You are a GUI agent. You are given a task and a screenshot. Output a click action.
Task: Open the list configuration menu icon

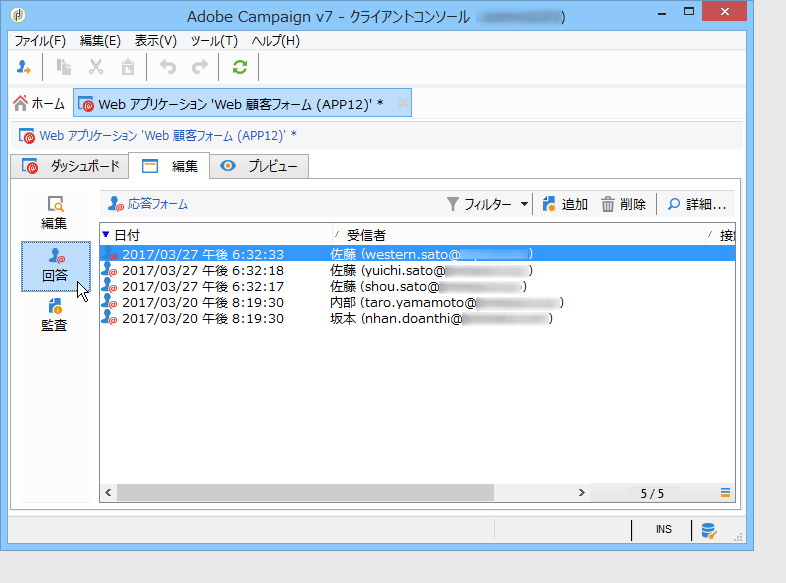(x=725, y=492)
